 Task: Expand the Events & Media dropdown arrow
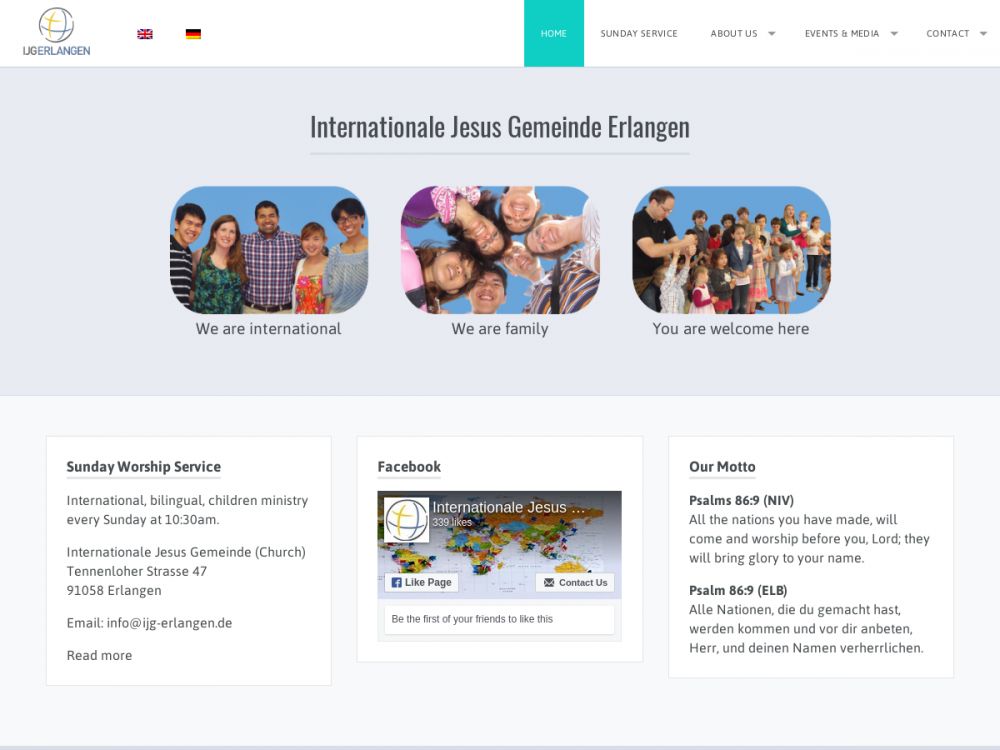(x=894, y=34)
